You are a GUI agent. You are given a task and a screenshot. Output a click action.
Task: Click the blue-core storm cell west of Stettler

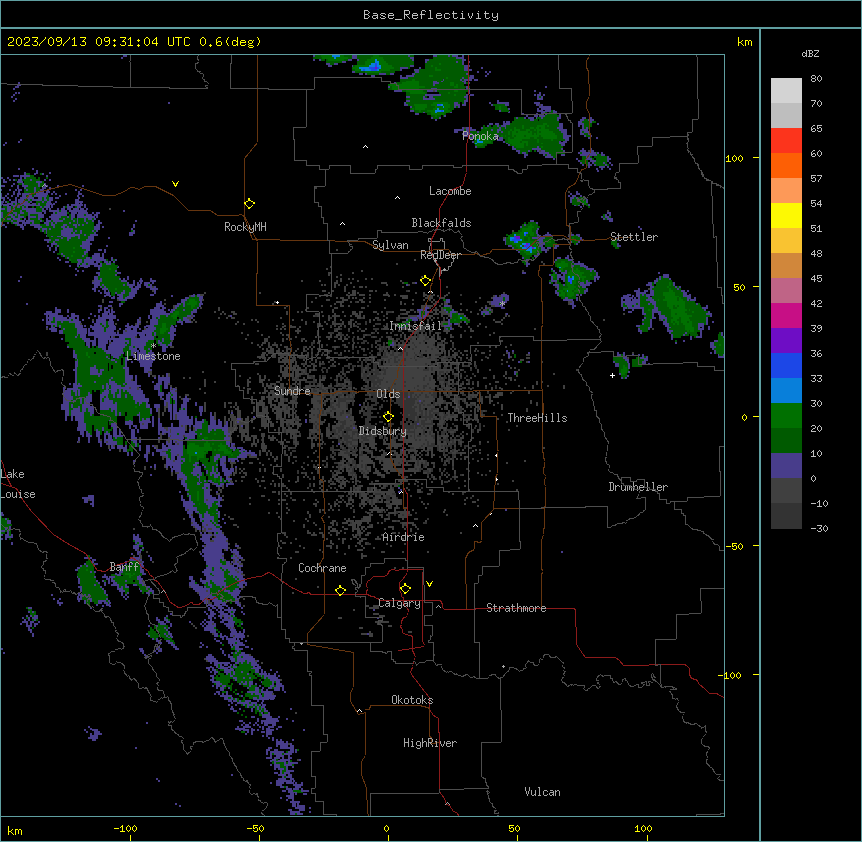(x=525, y=241)
